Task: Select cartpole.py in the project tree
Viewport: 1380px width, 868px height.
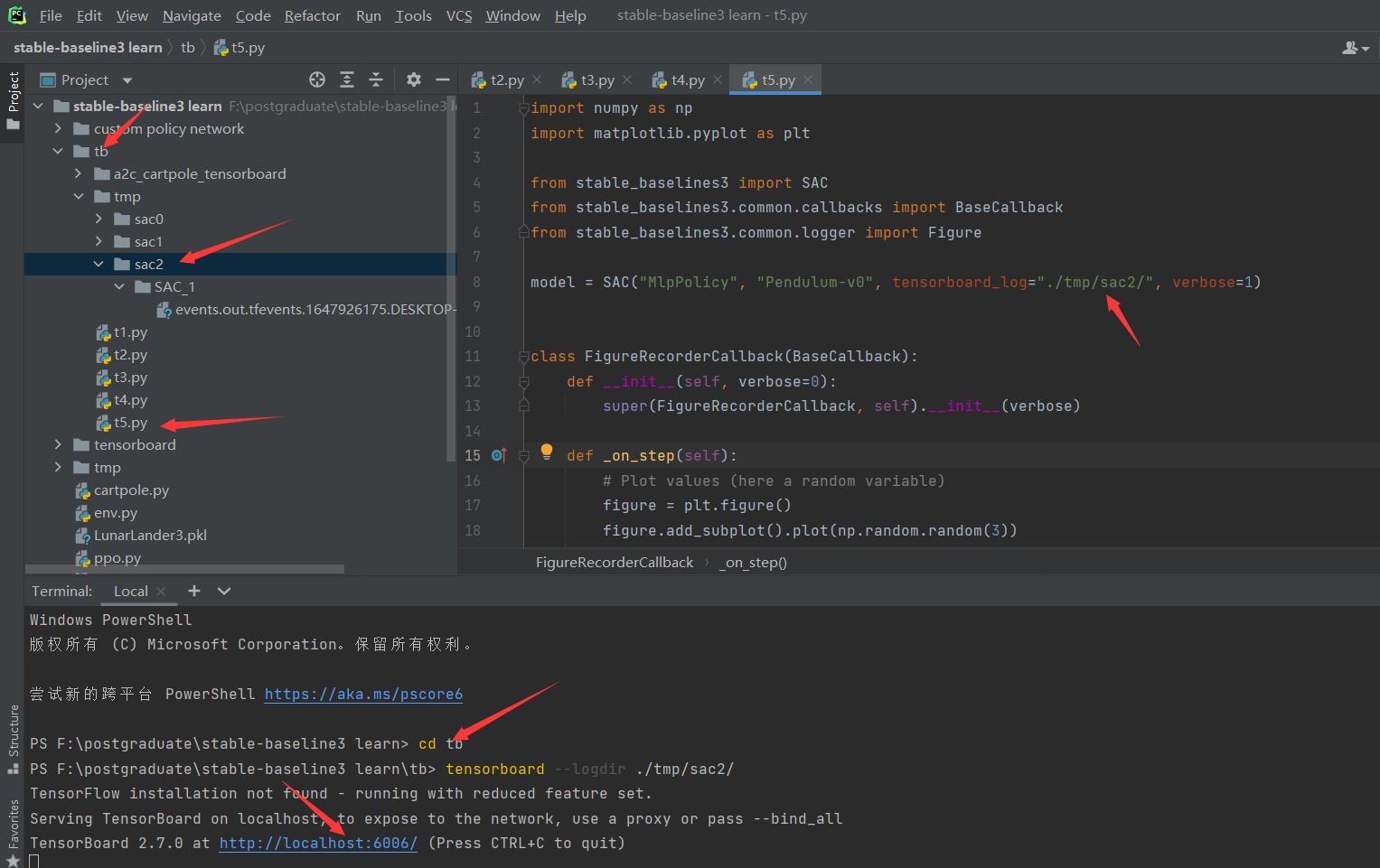Action: (122, 490)
